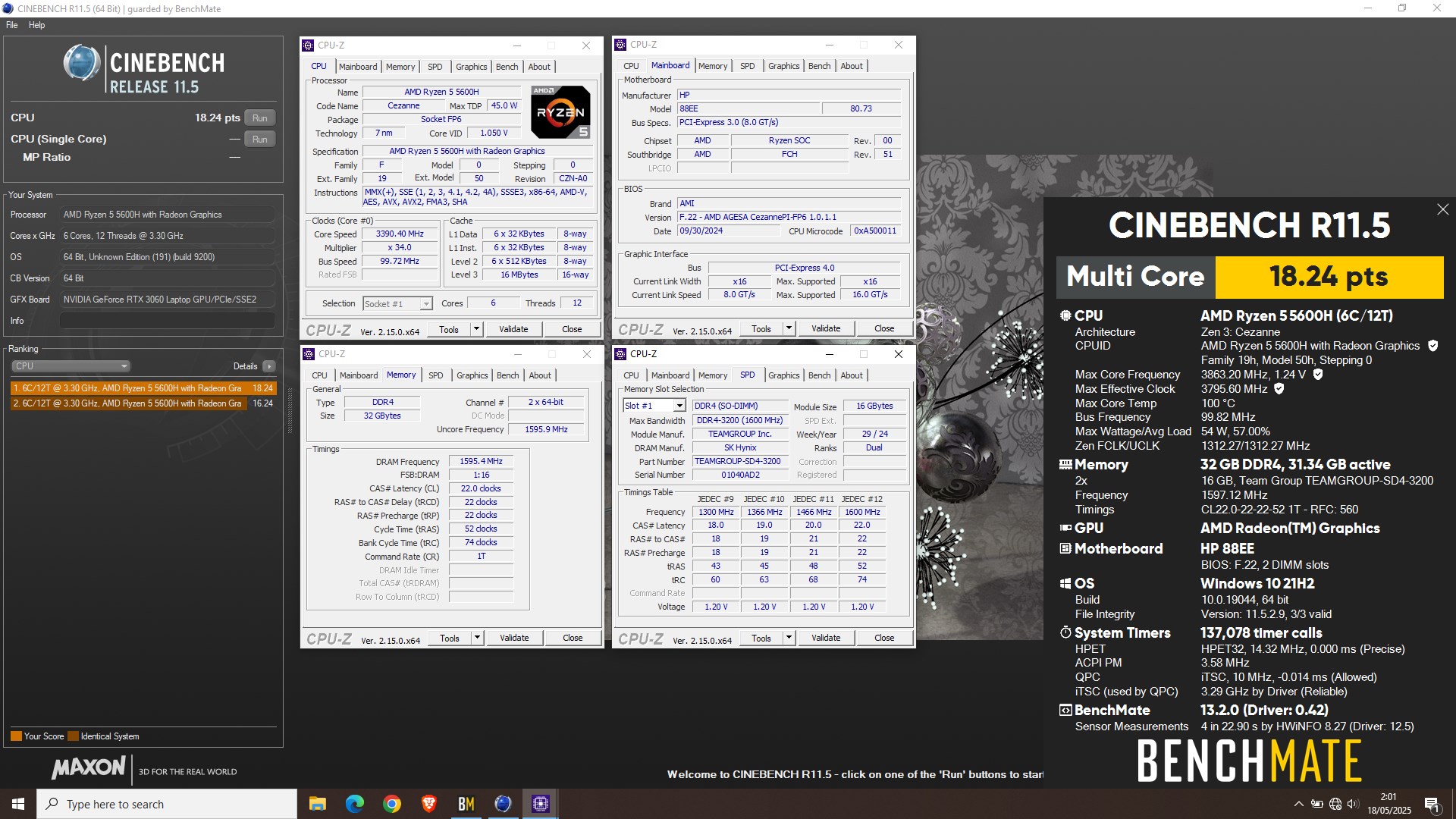Click the OS Windows icon in BenchMate
The height and width of the screenshot is (819, 1456).
(1065, 583)
